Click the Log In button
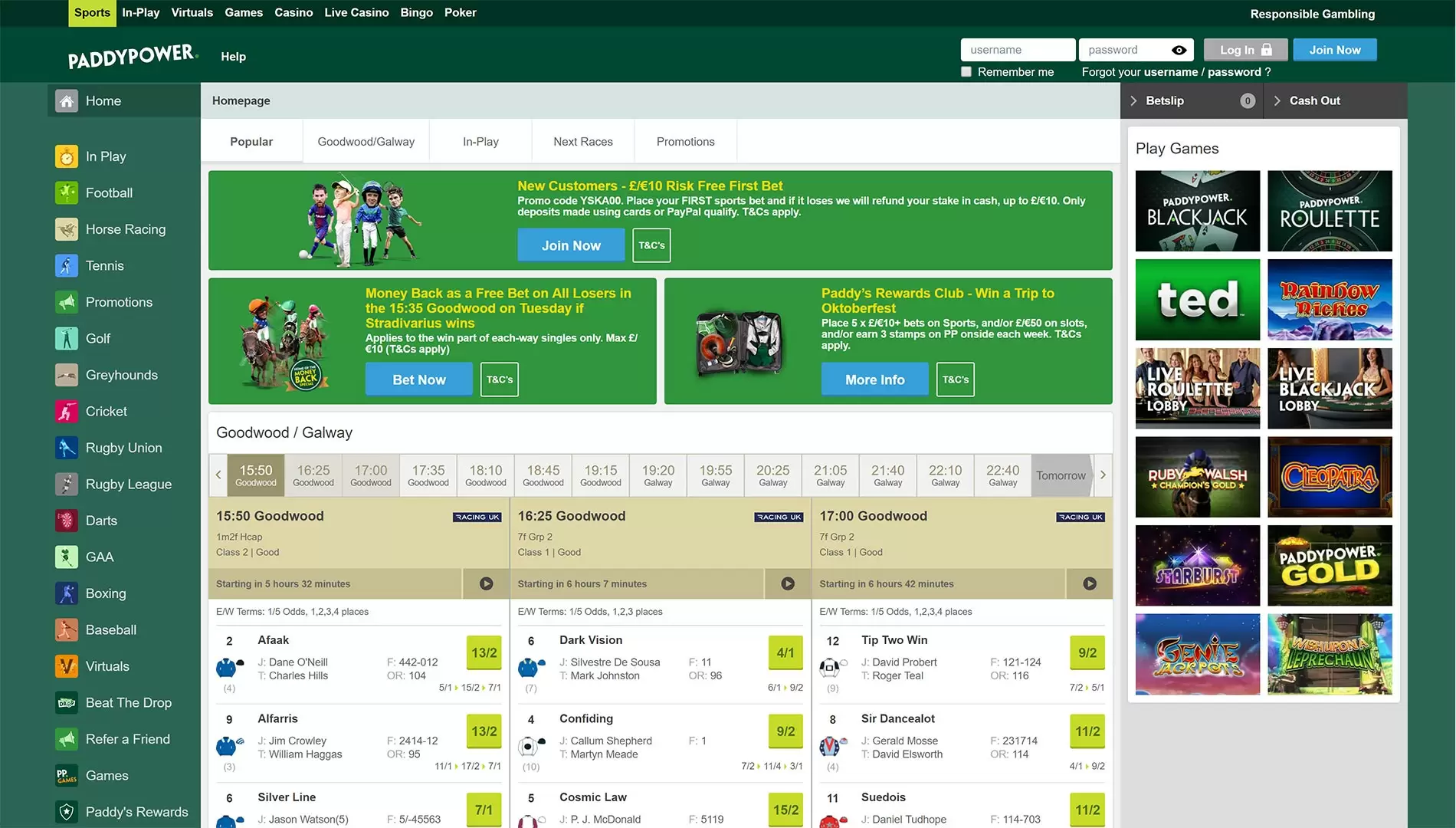1456x828 pixels. pyautogui.click(x=1244, y=51)
